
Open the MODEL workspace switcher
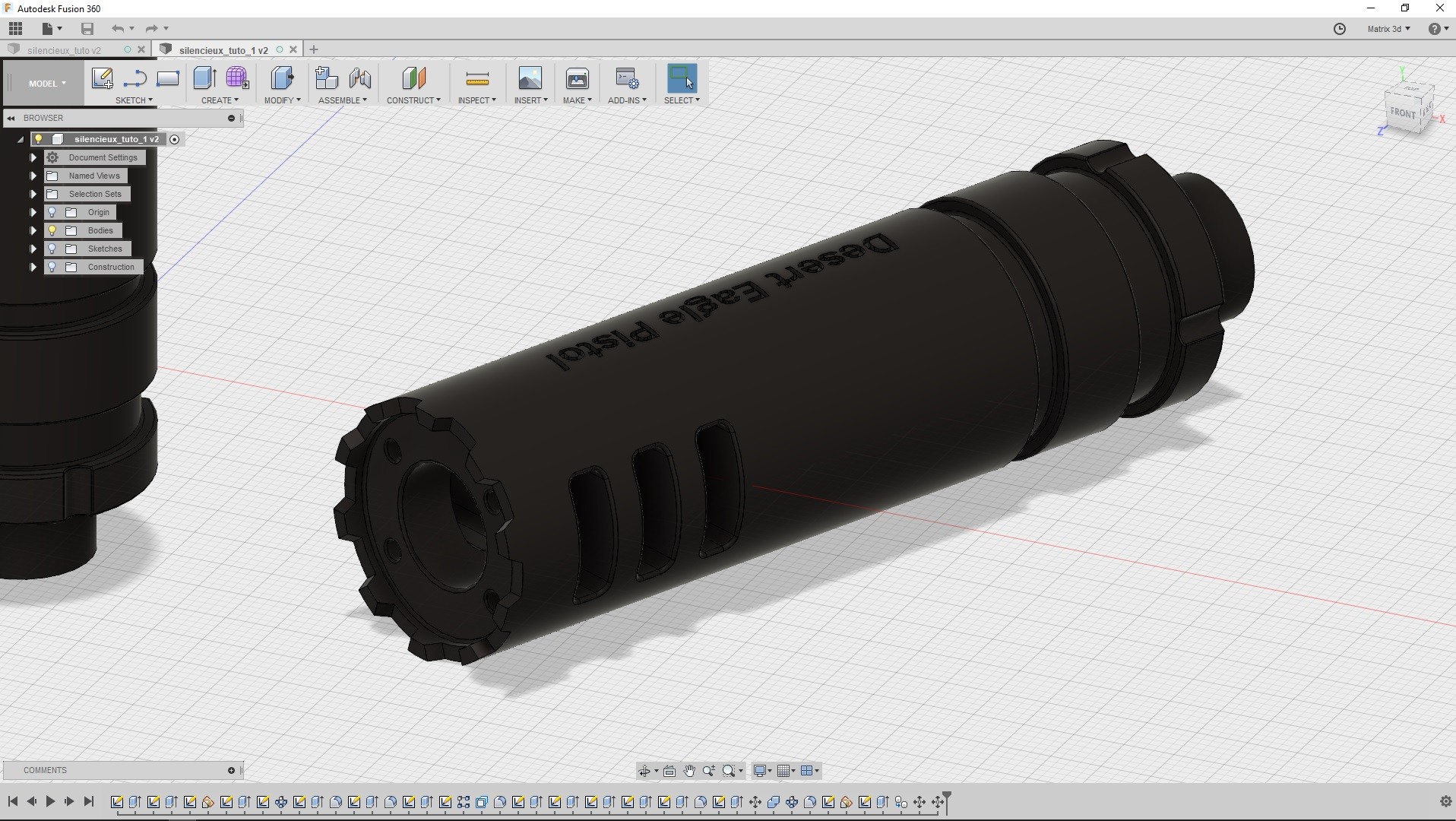[47, 84]
